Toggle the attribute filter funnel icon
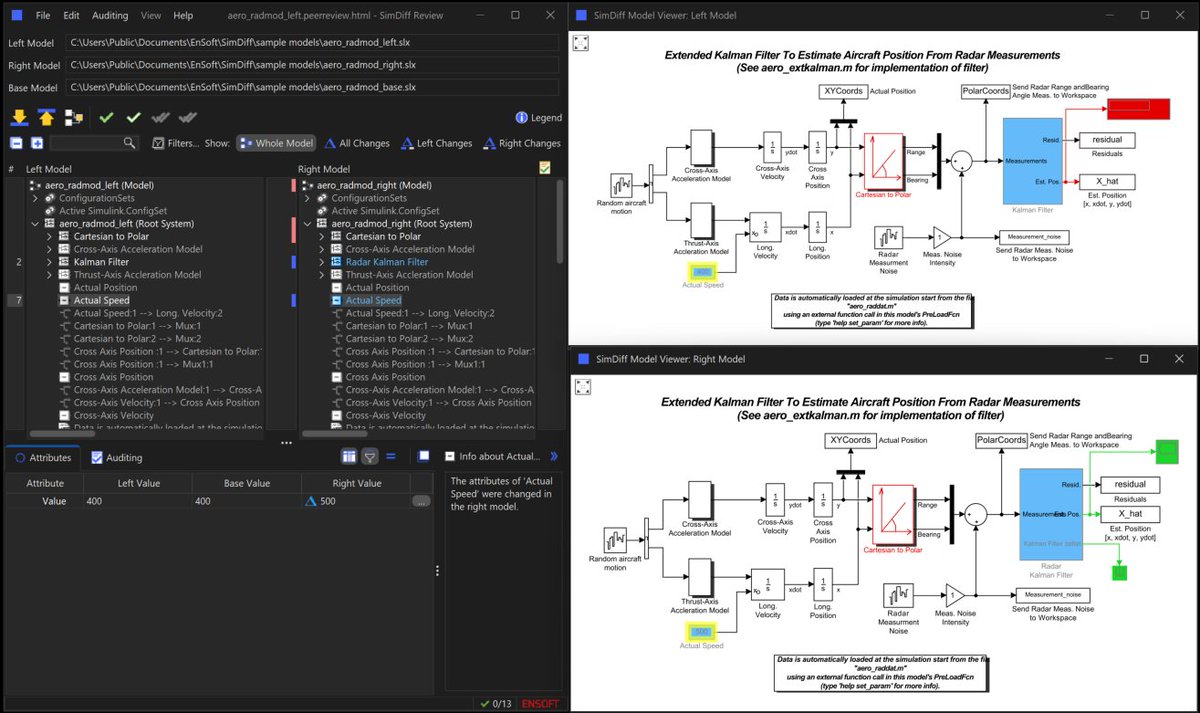 (x=370, y=456)
